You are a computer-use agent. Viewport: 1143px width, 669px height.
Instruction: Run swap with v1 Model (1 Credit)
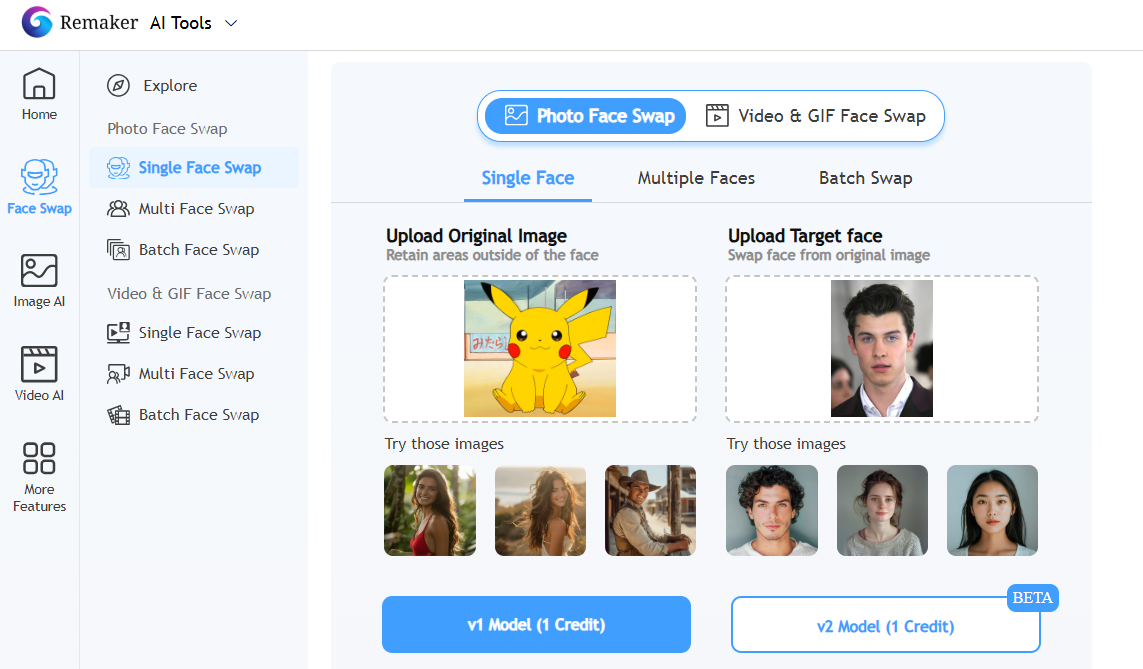coord(536,625)
